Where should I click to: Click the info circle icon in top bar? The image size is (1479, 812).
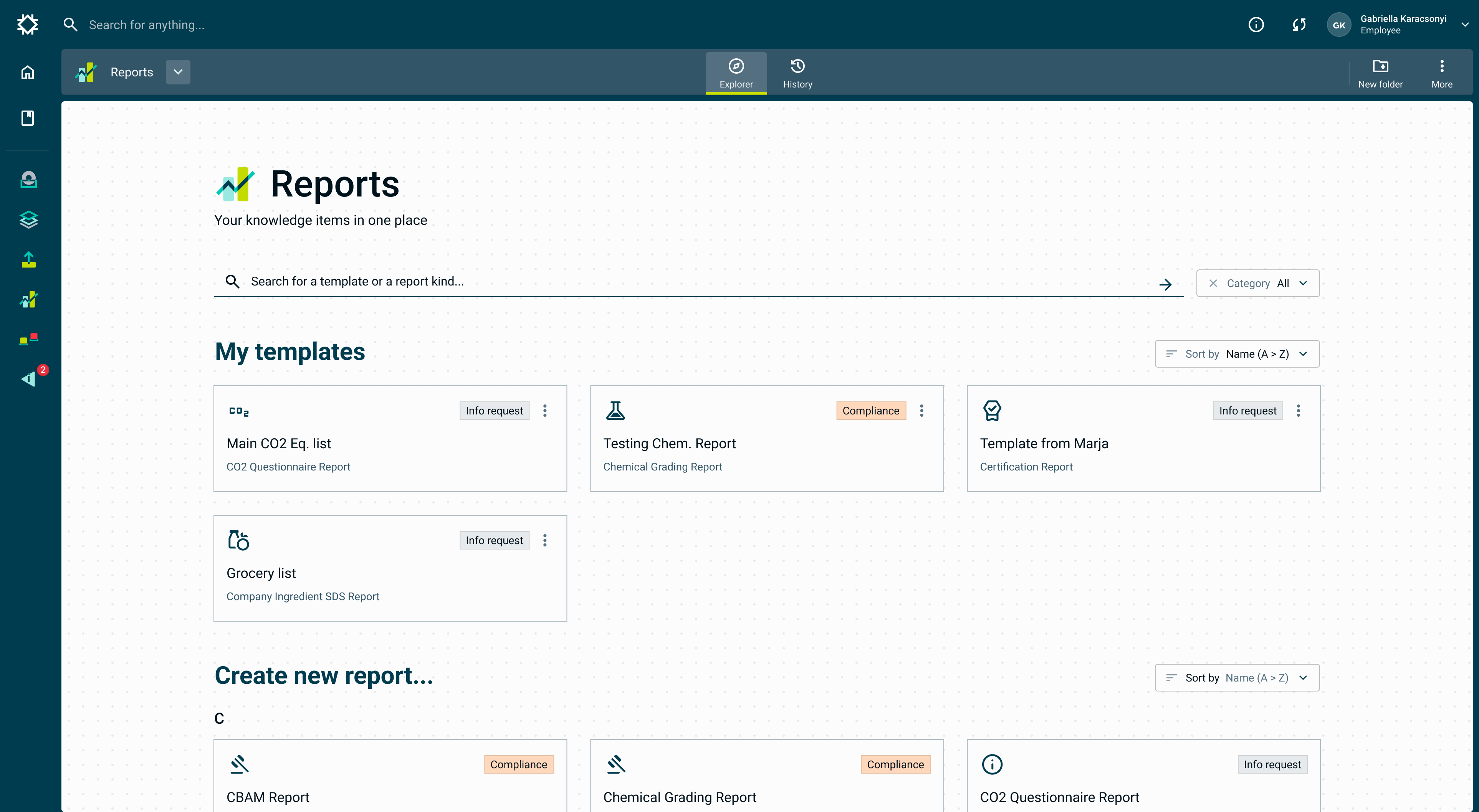(1256, 25)
